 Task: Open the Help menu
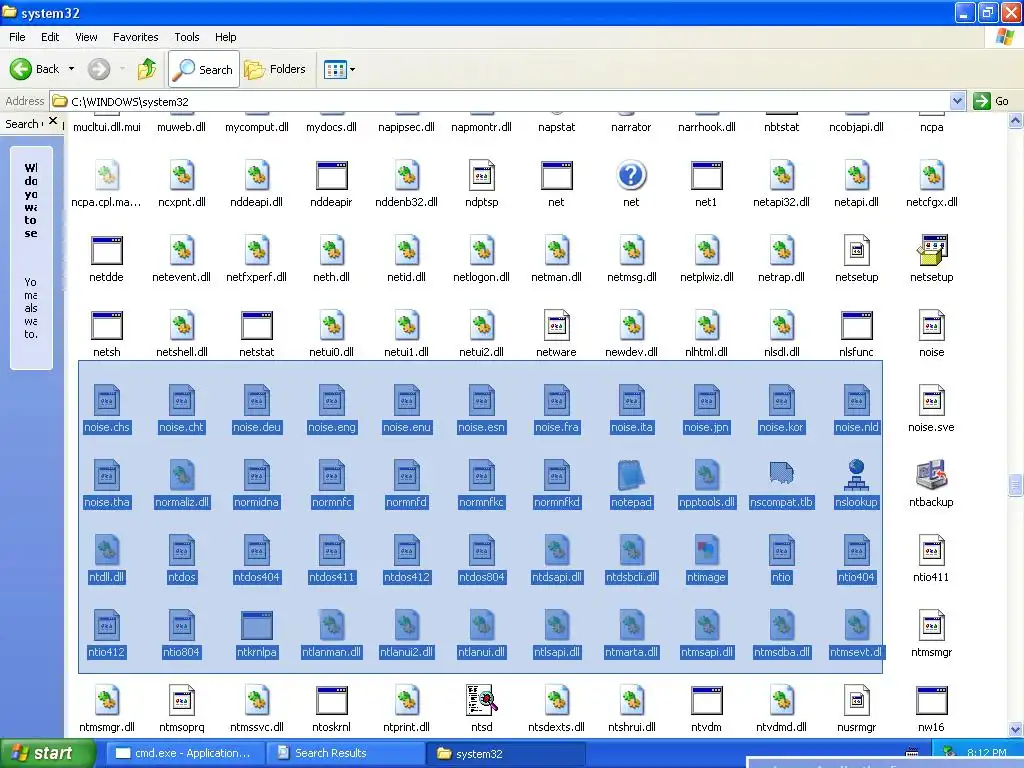(225, 37)
